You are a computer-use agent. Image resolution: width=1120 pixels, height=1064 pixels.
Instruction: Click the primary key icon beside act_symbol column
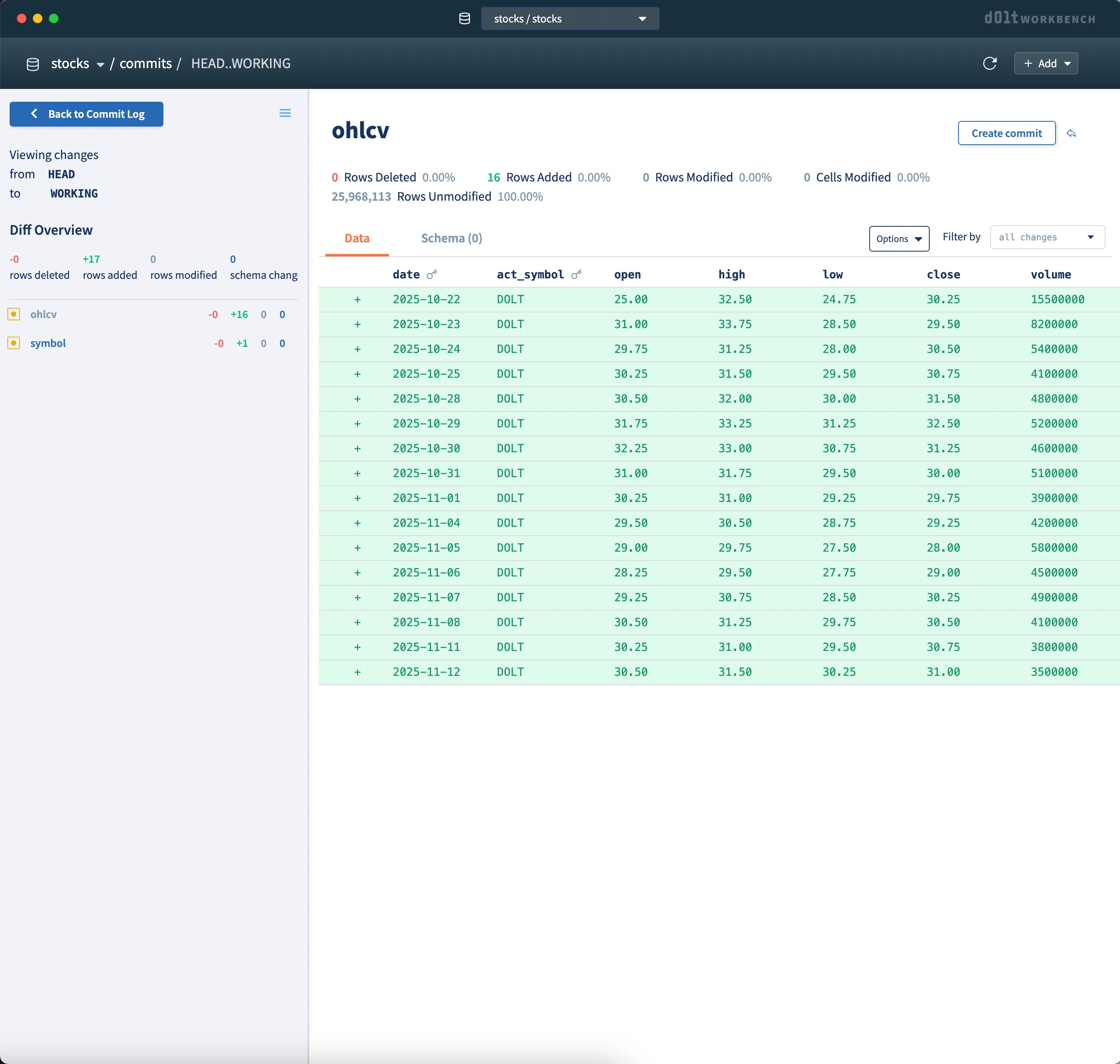(577, 274)
